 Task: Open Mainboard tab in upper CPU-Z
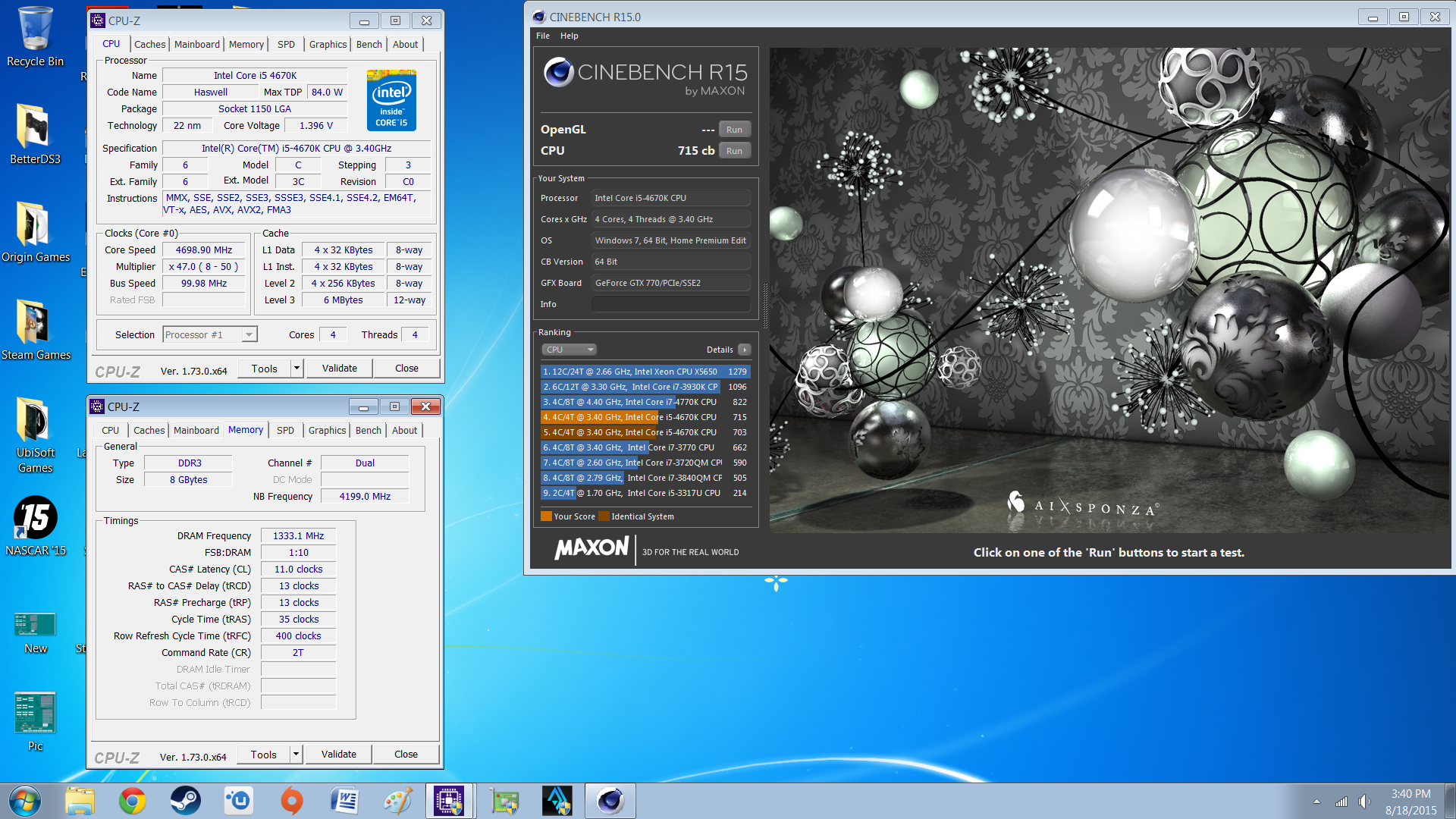[x=196, y=44]
